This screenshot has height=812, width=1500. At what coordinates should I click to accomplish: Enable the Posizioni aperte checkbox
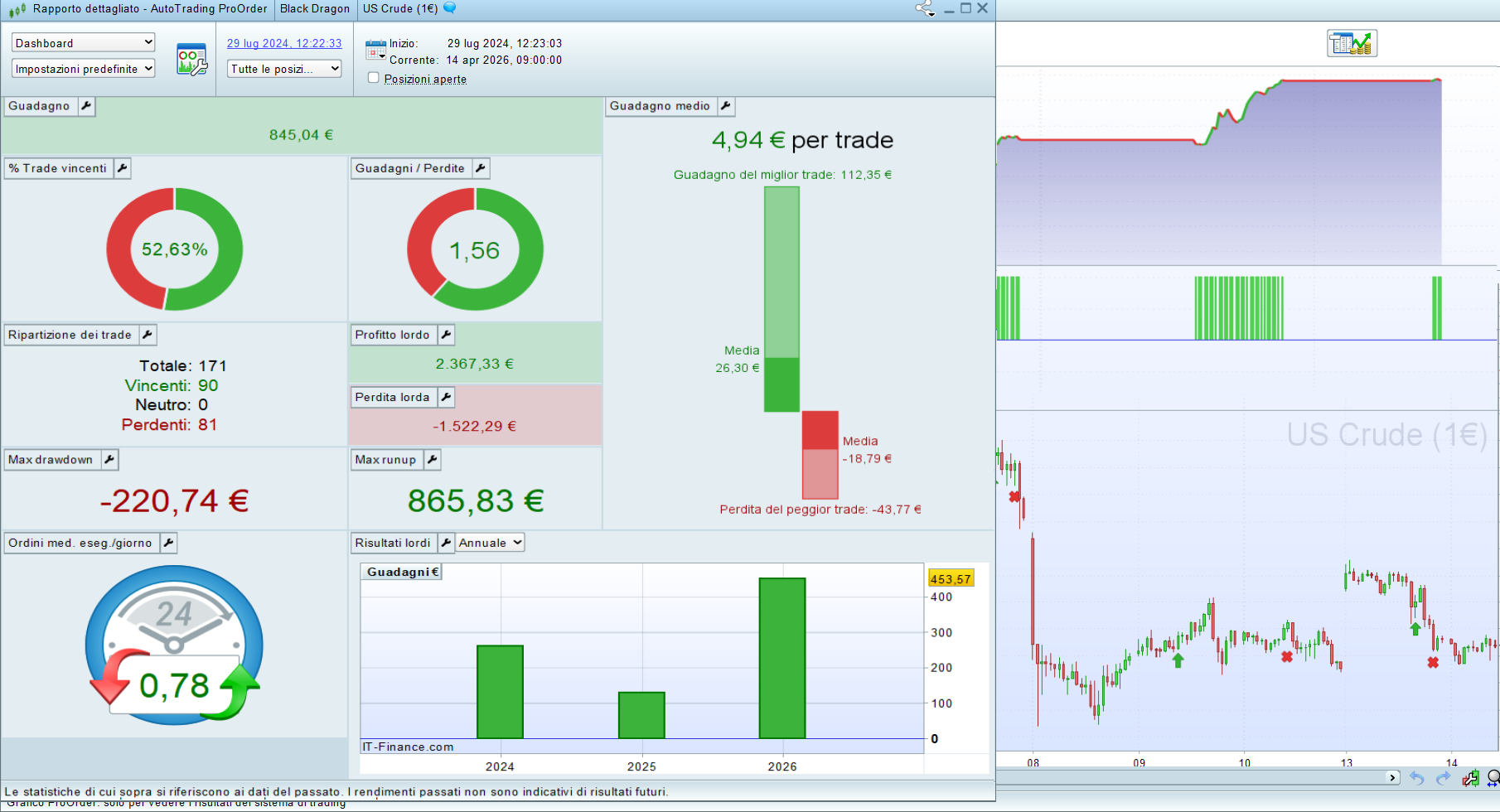[x=374, y=78]
